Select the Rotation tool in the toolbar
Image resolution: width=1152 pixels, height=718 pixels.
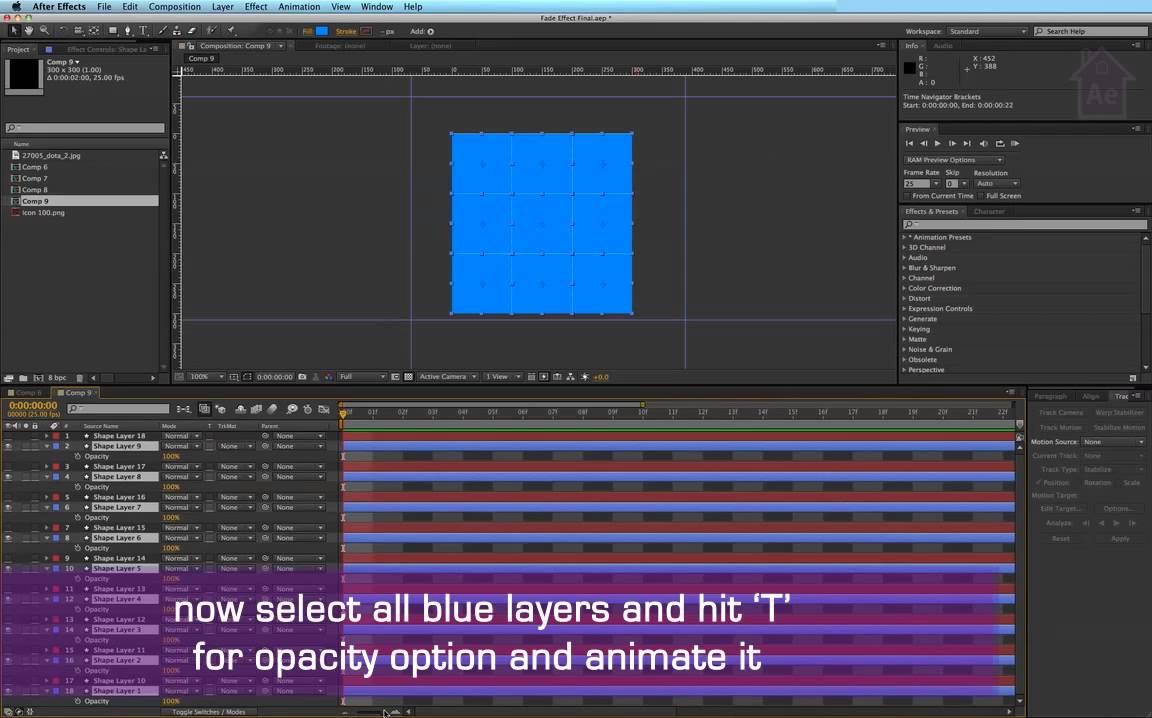(x=62, y=31)
